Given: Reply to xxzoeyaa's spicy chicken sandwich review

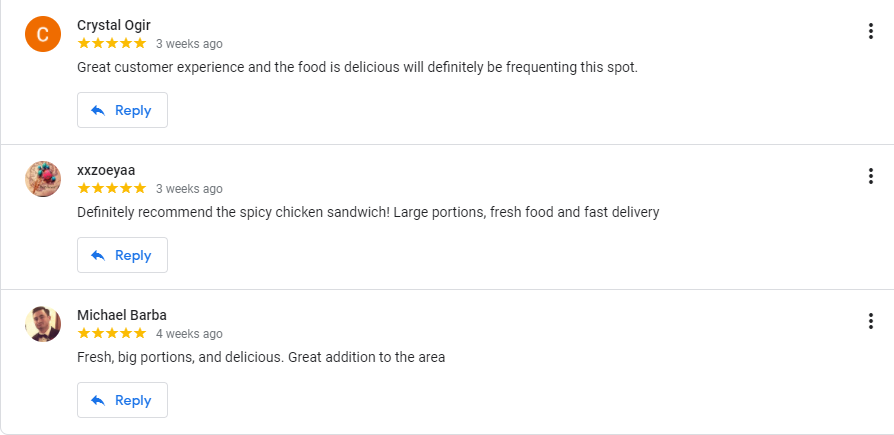Looking at the screenshot, I should pos(122,255).
